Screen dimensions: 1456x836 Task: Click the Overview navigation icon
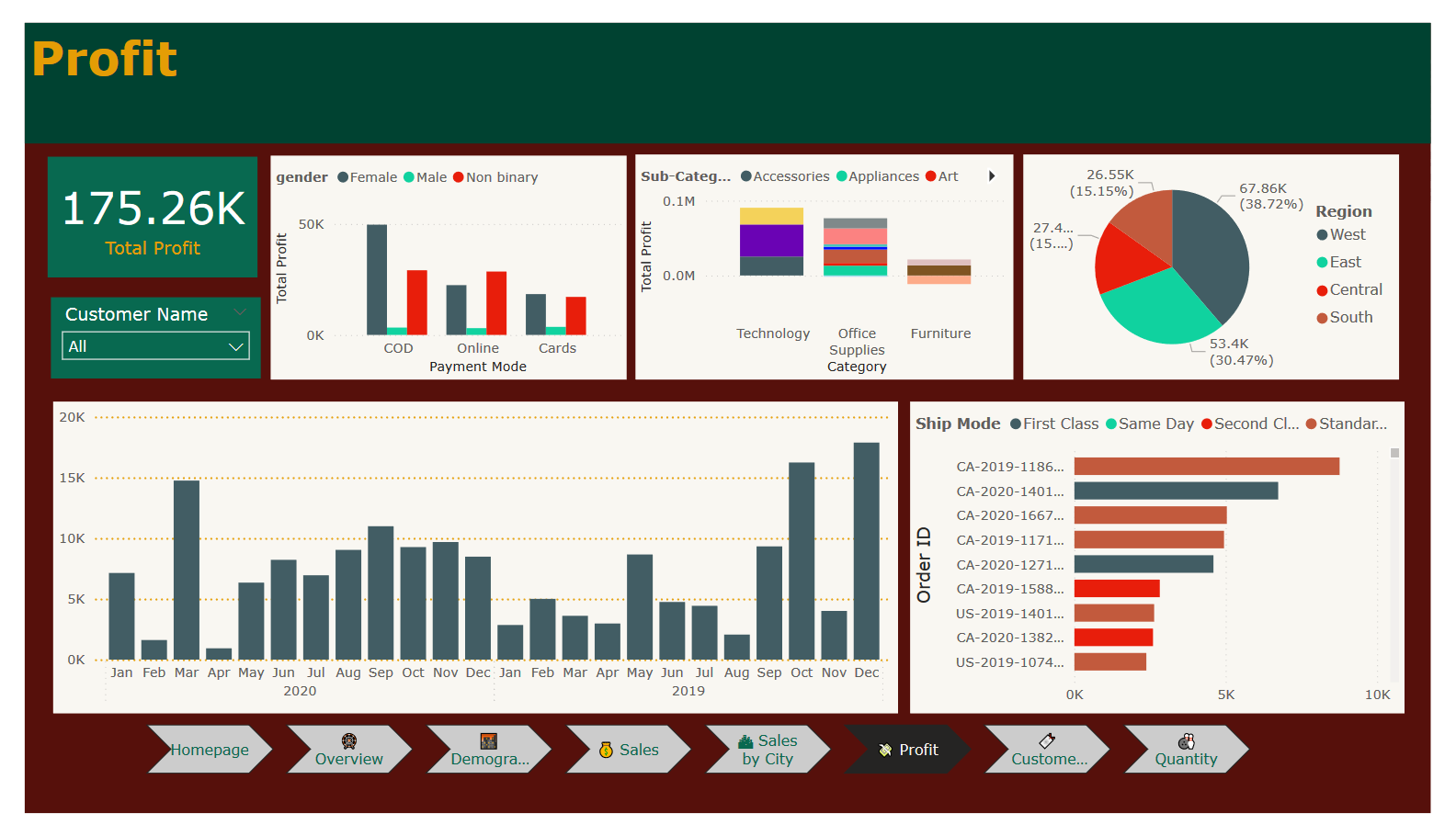(x=349, y=741)
